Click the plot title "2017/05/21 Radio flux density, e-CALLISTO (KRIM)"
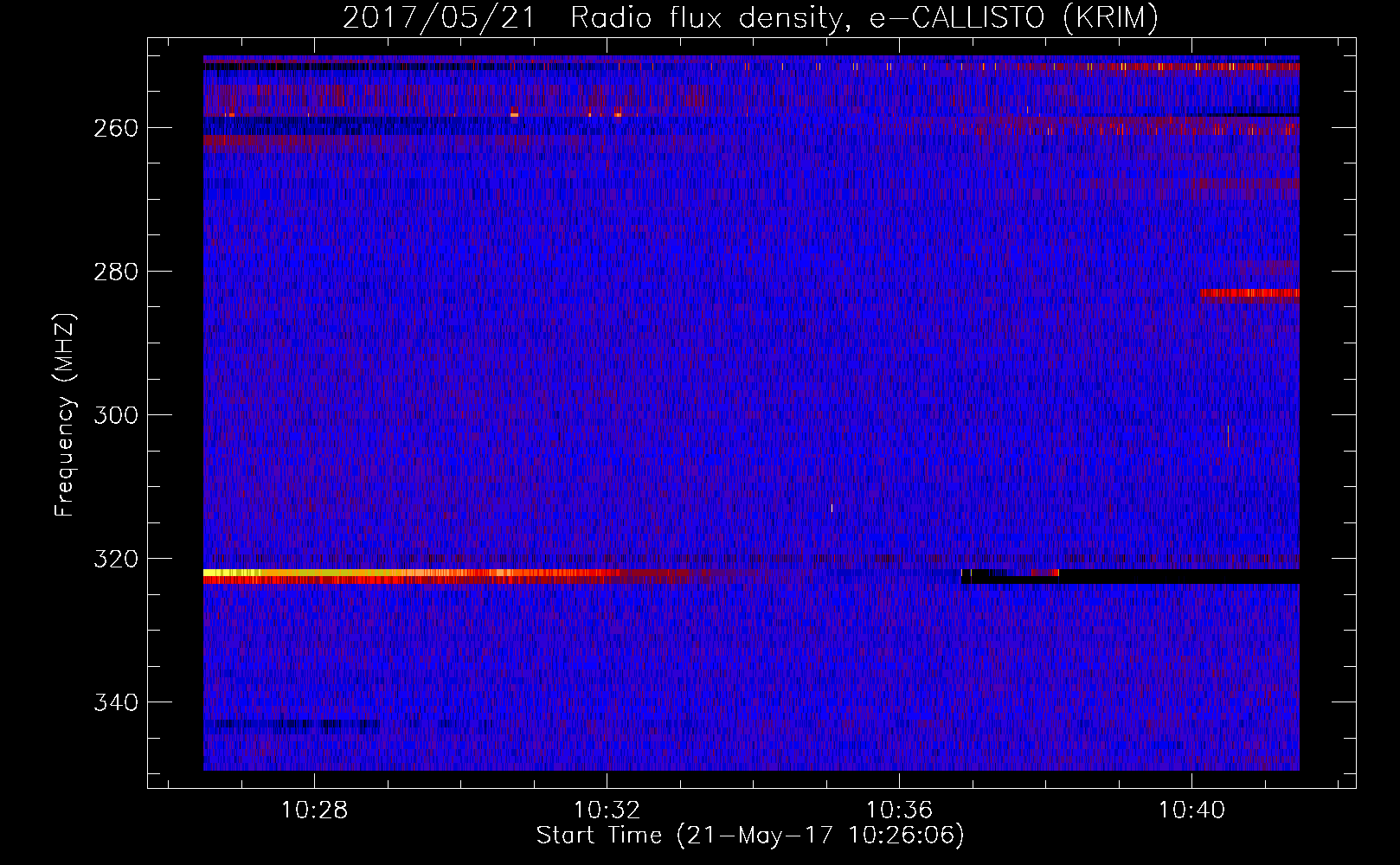The image size is (1400, 865). pos(750,17)
